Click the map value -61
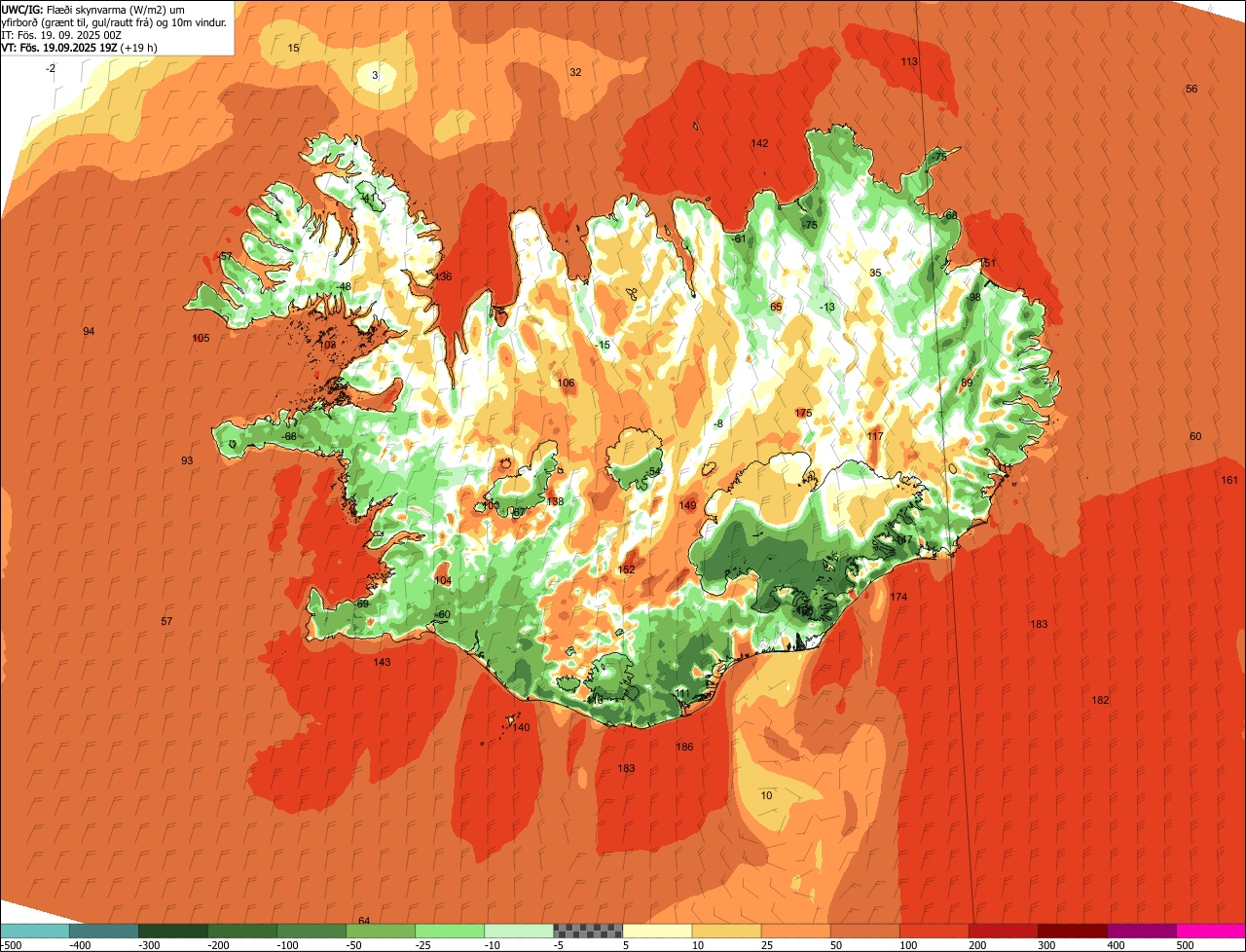This screenshot has width=1246, height=952. [x=738, y=239]
